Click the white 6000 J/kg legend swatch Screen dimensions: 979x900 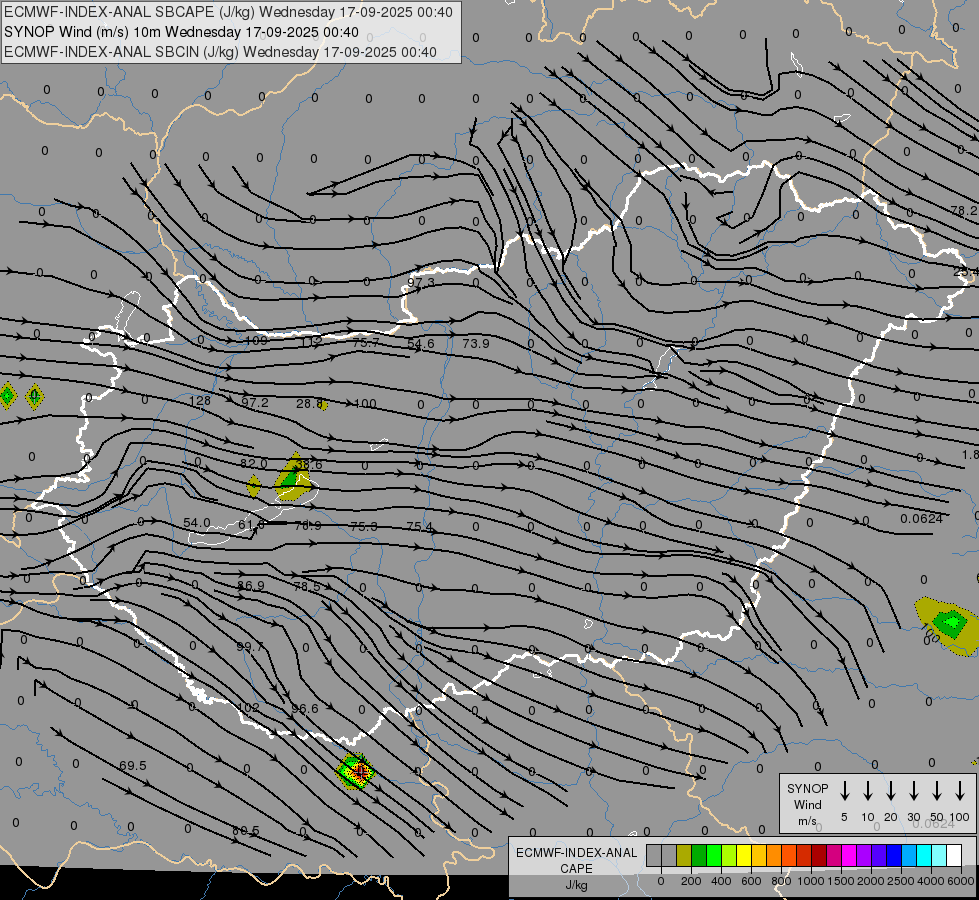point(954,856)
